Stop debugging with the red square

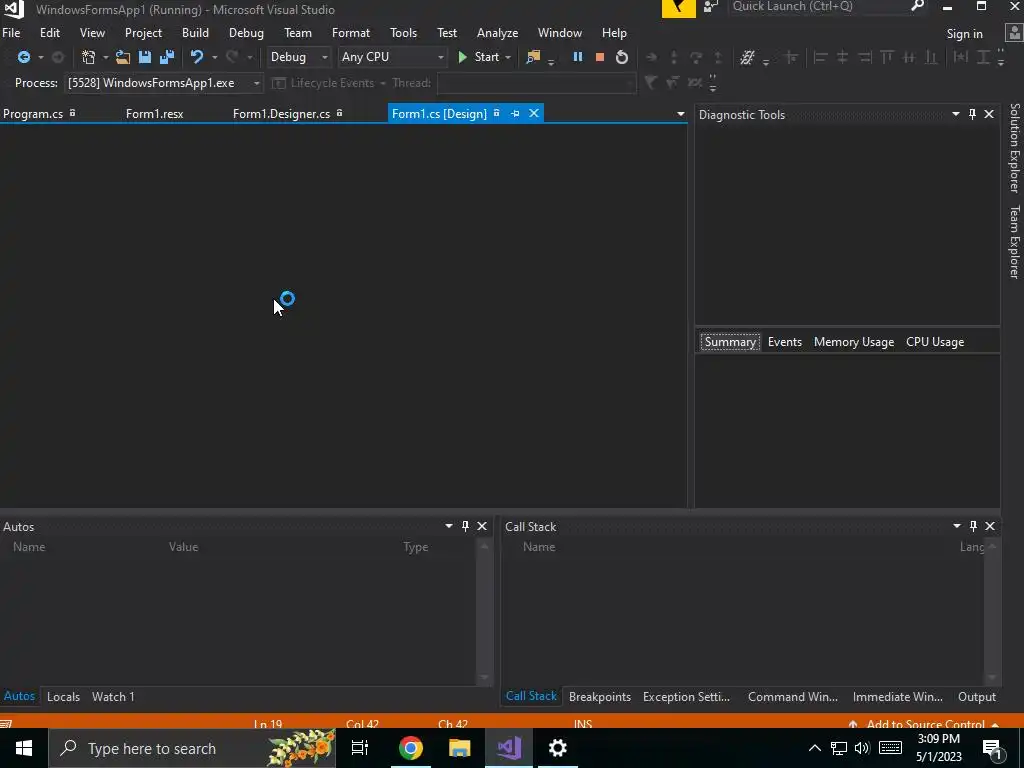click(x=600, y=57)
